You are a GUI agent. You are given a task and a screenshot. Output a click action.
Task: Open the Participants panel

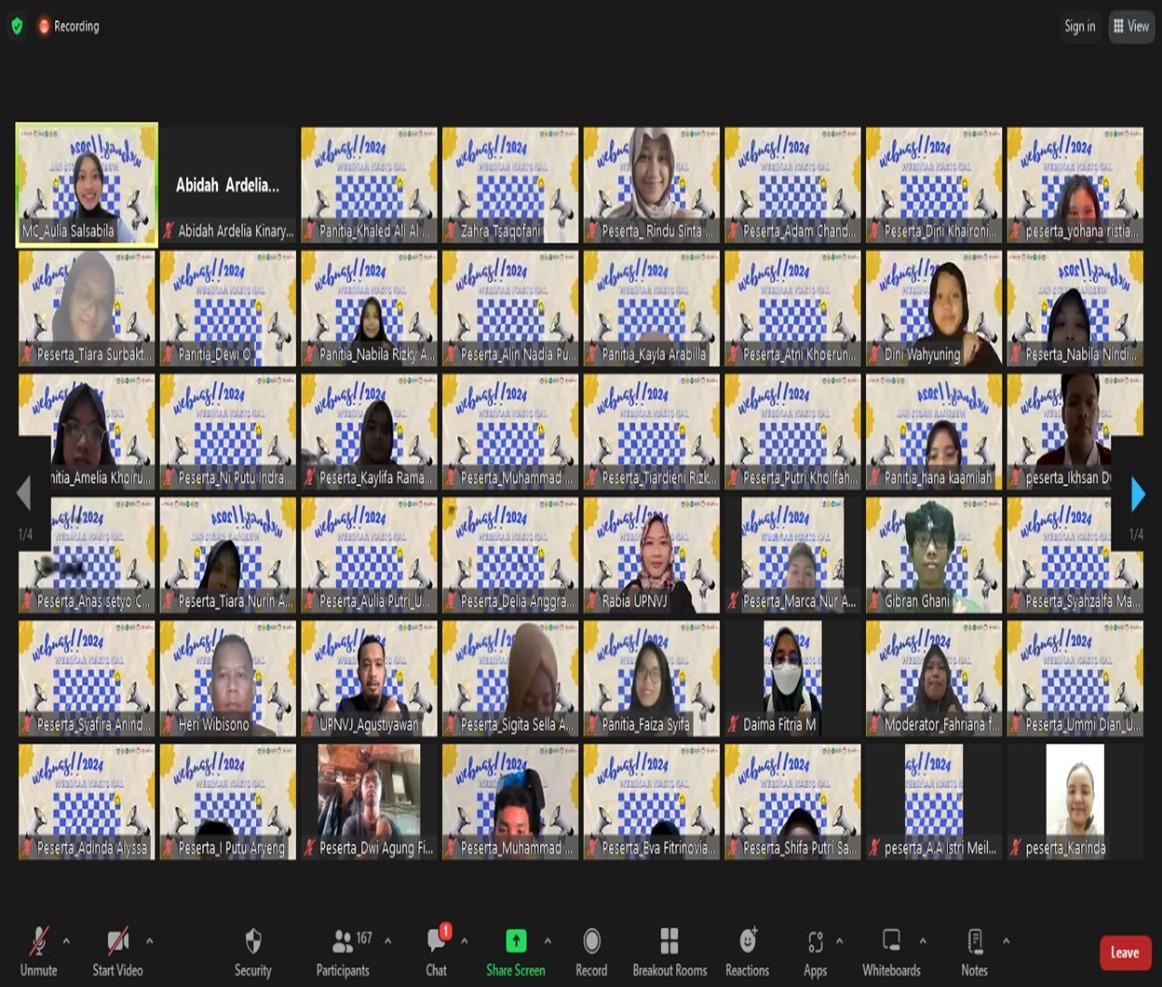343,942
